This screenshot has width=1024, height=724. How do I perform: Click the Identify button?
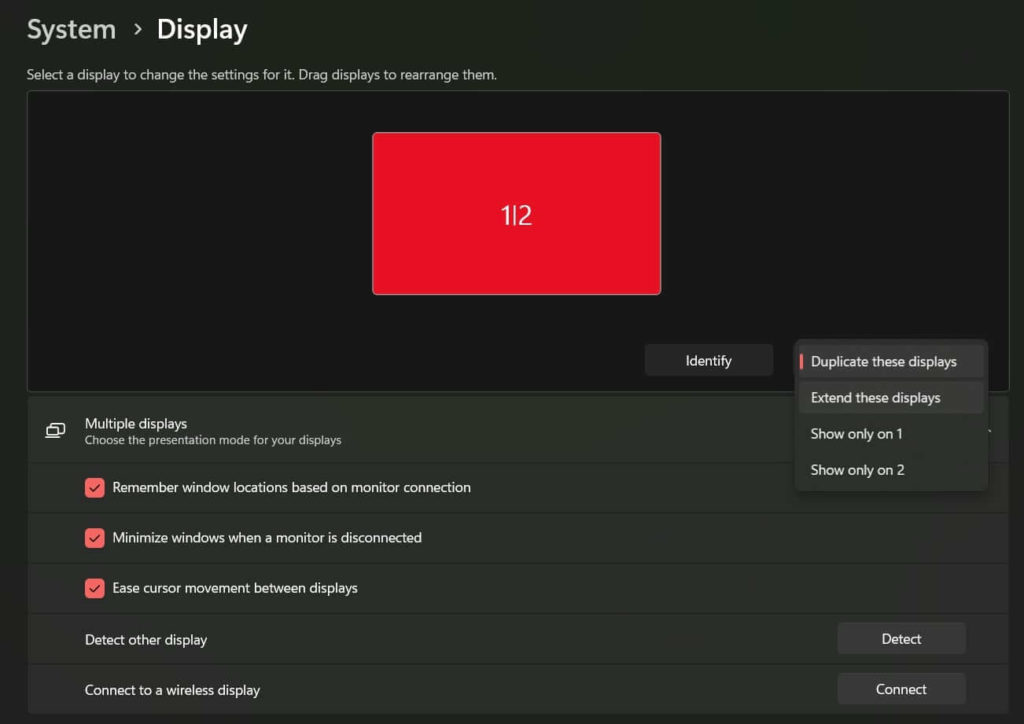click(709, 360)
